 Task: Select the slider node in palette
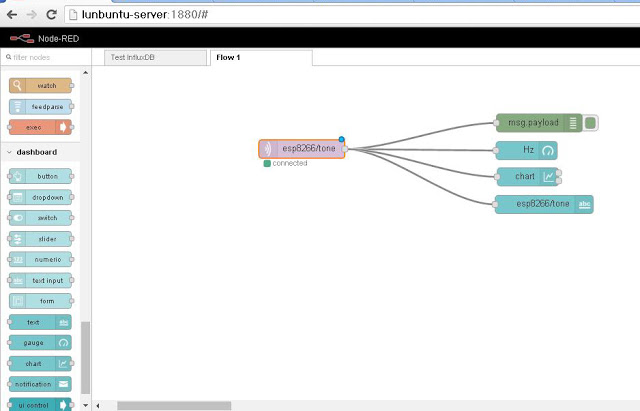40,239
